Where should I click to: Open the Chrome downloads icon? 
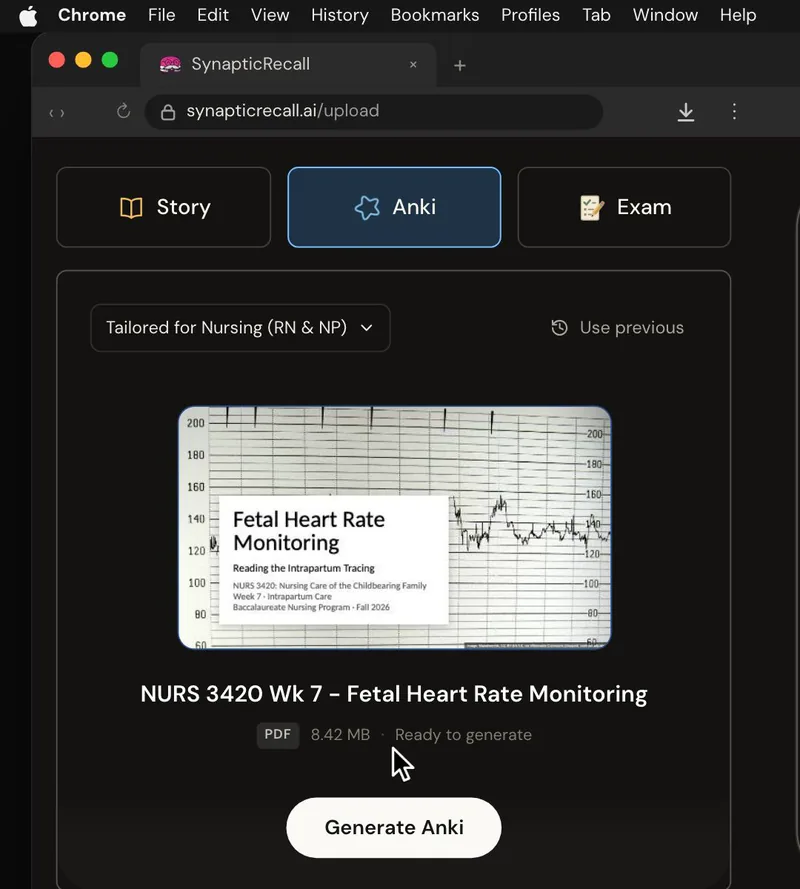click(x=685, y=112)
